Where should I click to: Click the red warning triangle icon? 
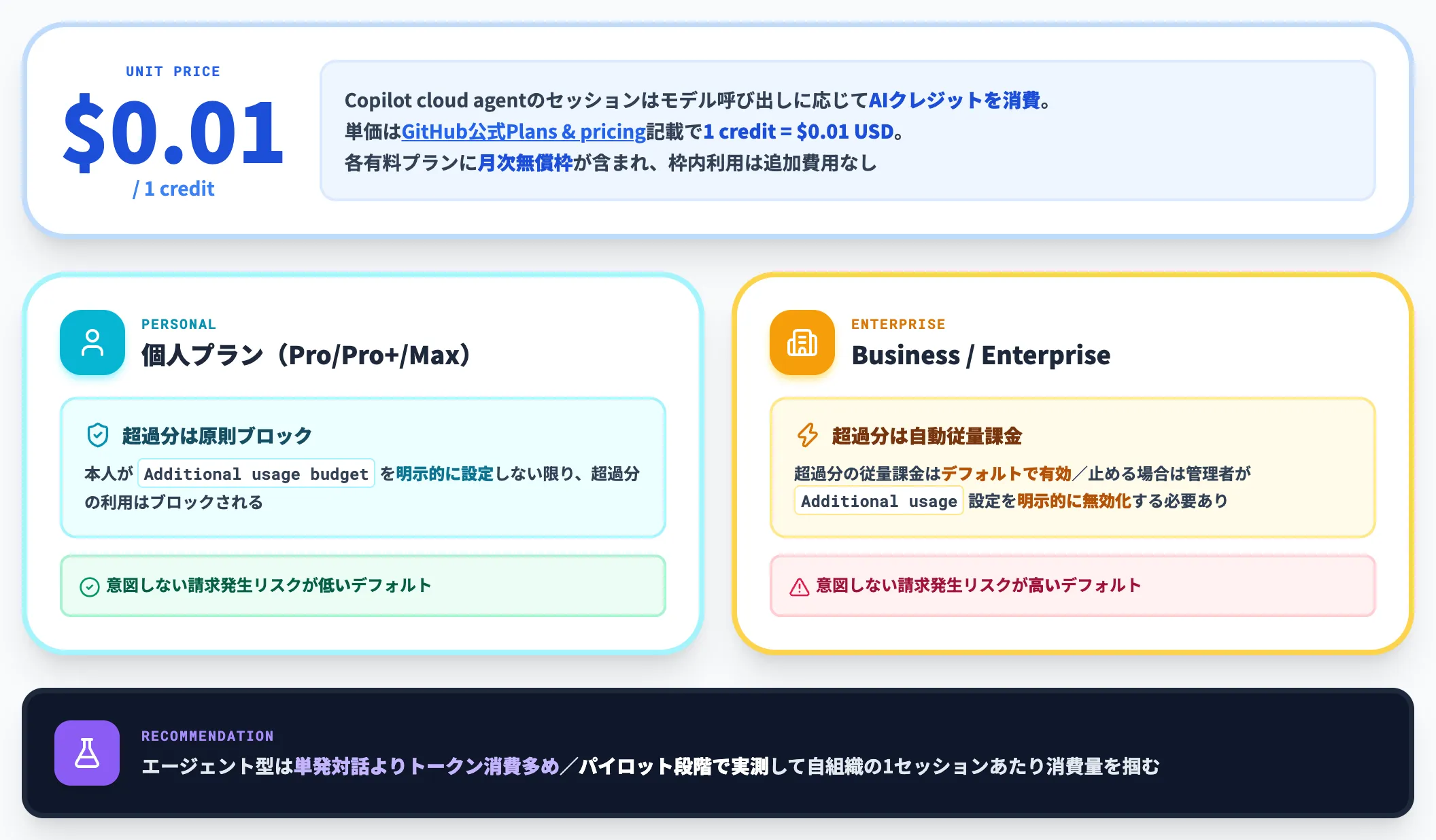tap(800, 587)
